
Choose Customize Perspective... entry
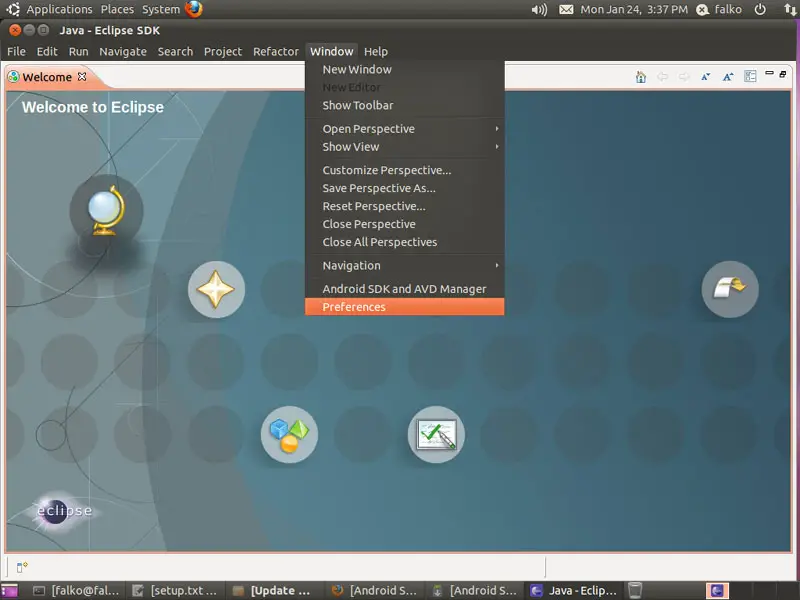coord(405,170)
